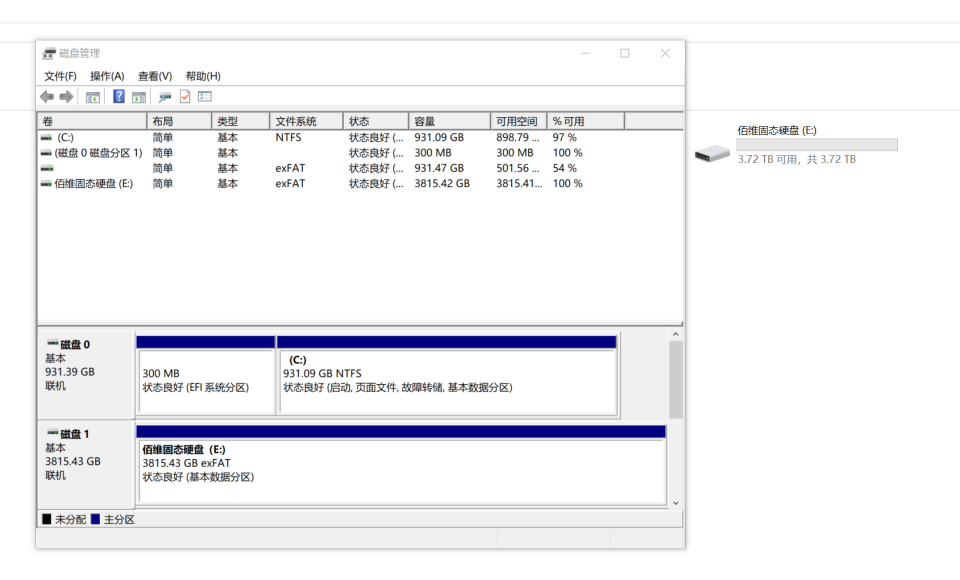Click the disk icon next to 磁盘 0
960x580 pixels.
point(53,343)
